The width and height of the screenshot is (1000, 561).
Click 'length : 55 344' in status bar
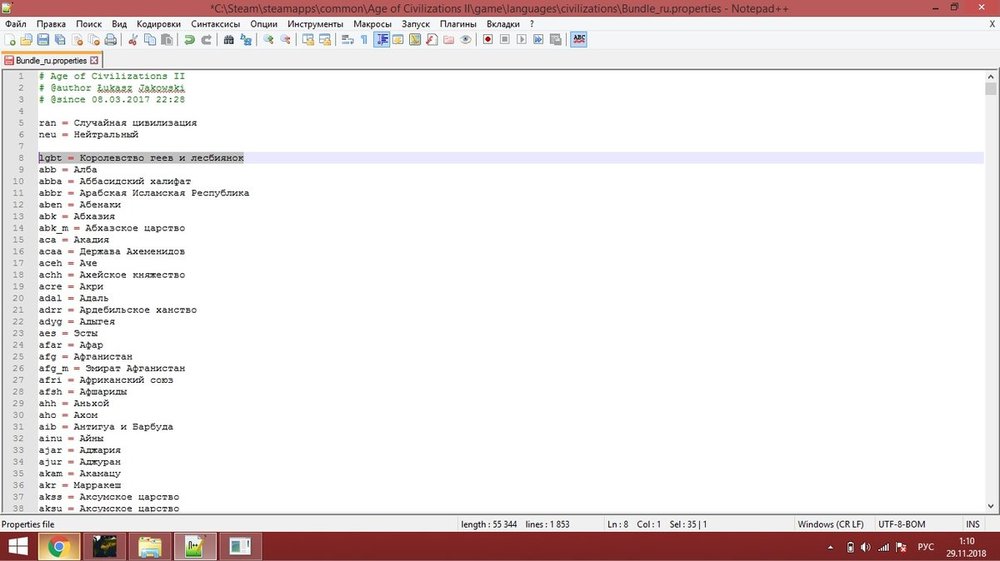[x=489, y=524]
